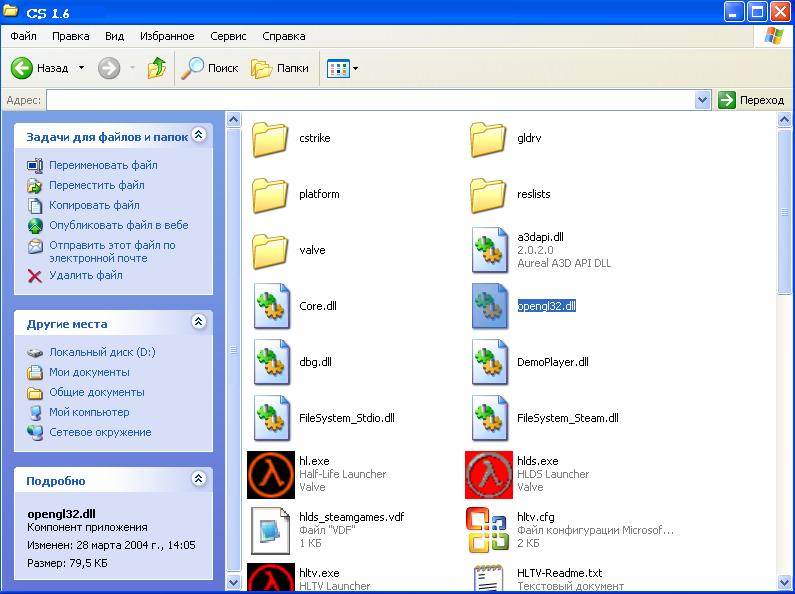Select the HLTV-Readme.txt document icon
The image size is (795, 594).
tap(489, 578)
